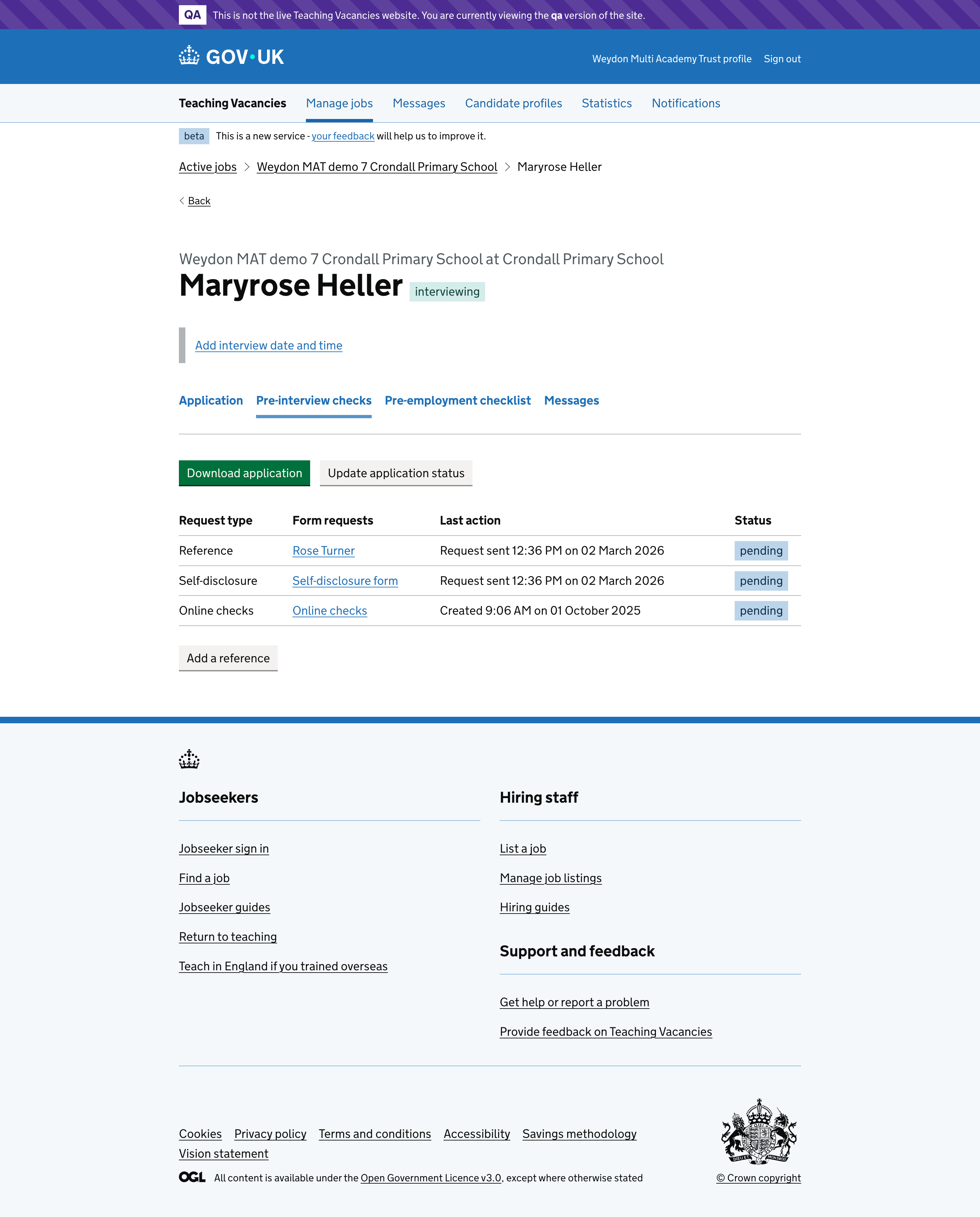Click Add interview date and time

coord(269,346)
